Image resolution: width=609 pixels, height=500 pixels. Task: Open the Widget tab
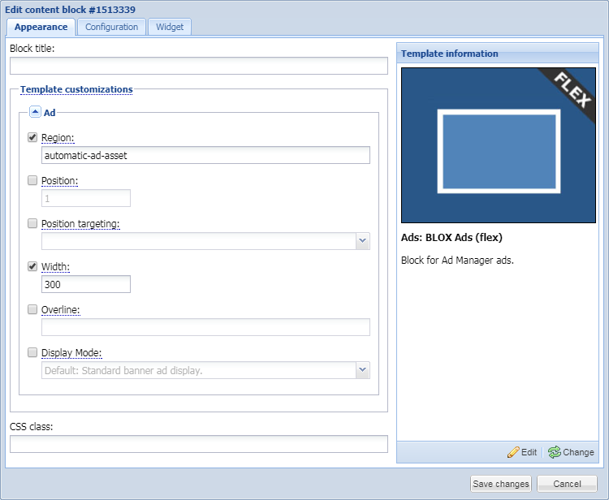169,27
